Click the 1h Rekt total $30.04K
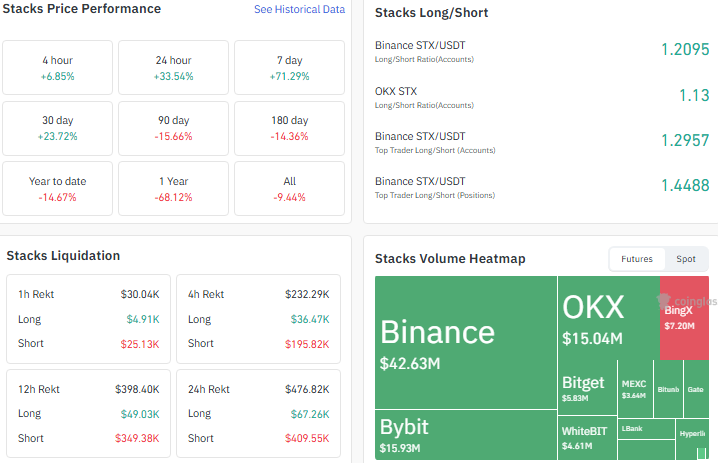The width and height of the screenshot is (718, 463). pyautogui.click(x=140, y=294)
